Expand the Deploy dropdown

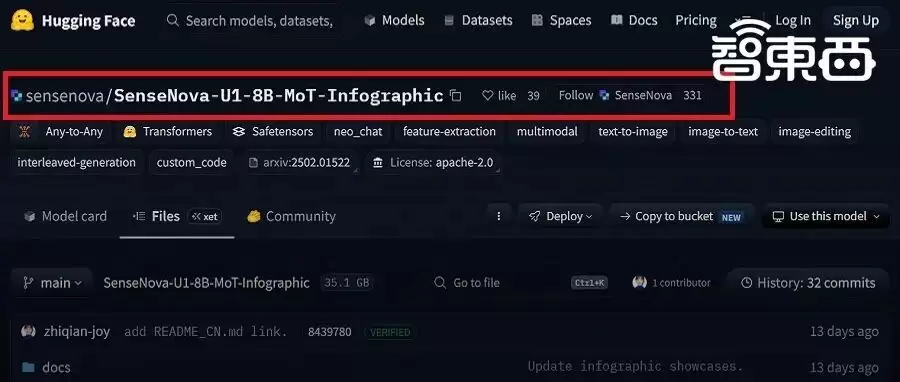point(560,216)
